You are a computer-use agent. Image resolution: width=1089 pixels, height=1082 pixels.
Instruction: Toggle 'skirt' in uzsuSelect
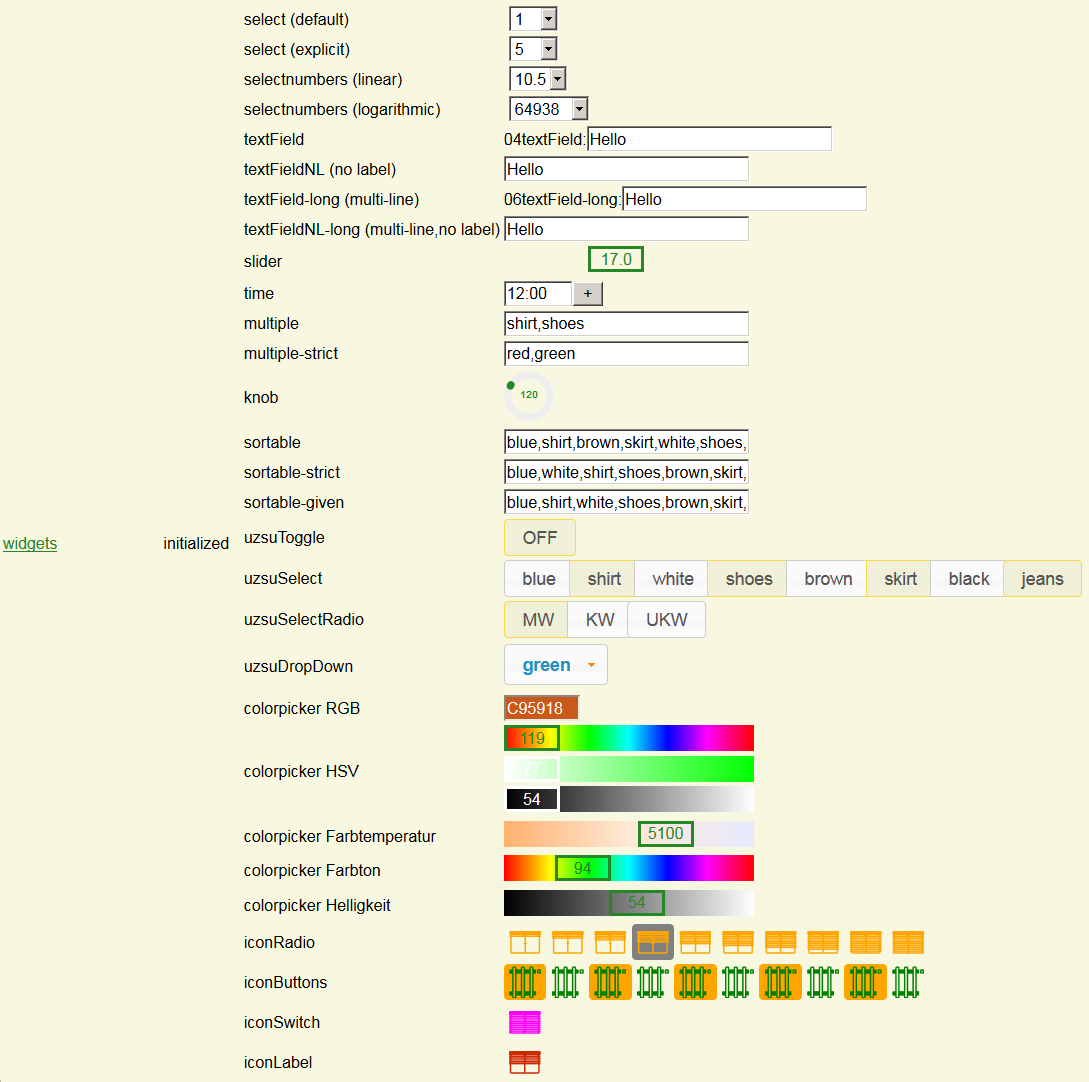[x=899, y=579]
